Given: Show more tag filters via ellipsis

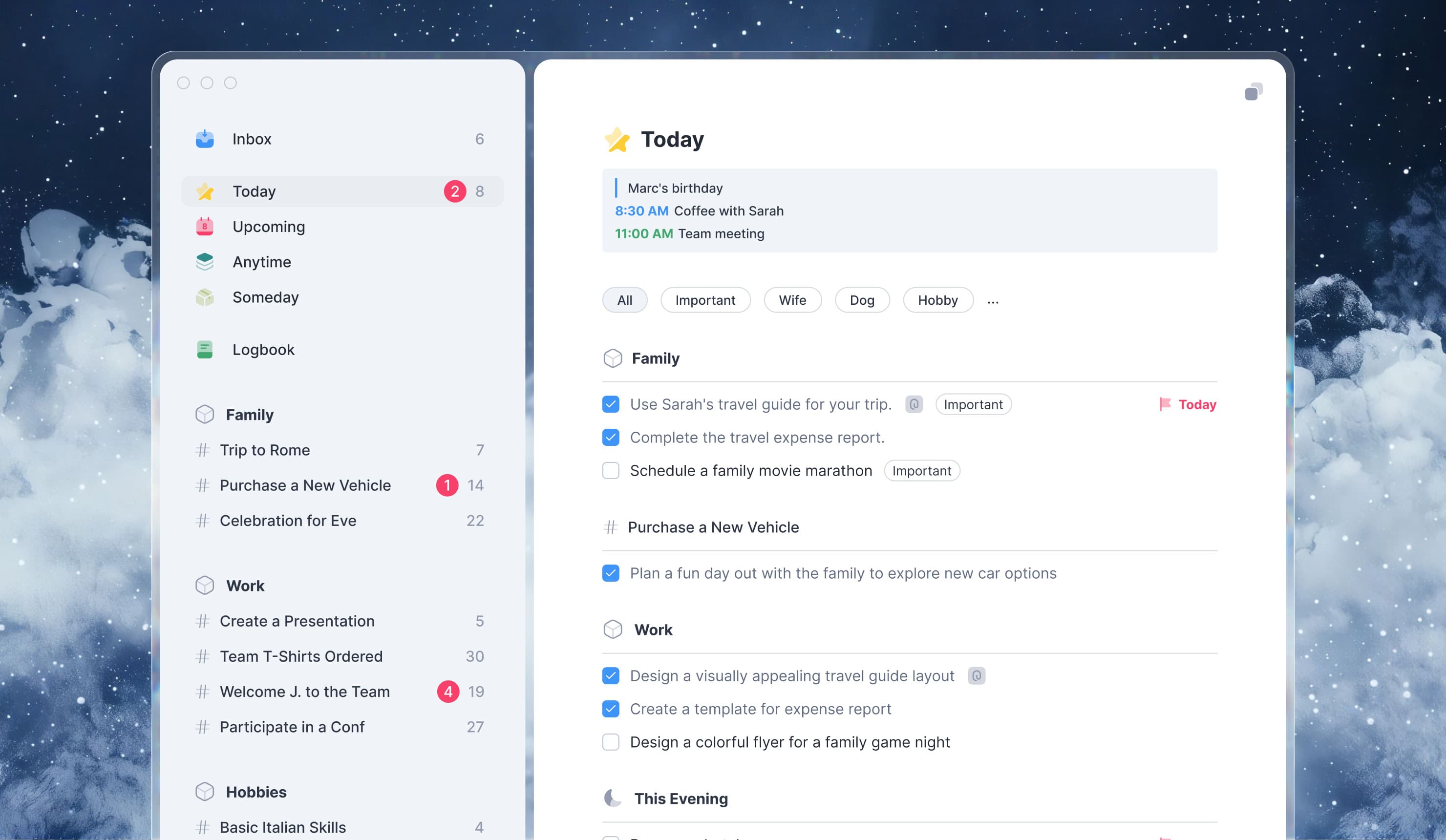Looking at the screenshot, I should click(993, 301).
